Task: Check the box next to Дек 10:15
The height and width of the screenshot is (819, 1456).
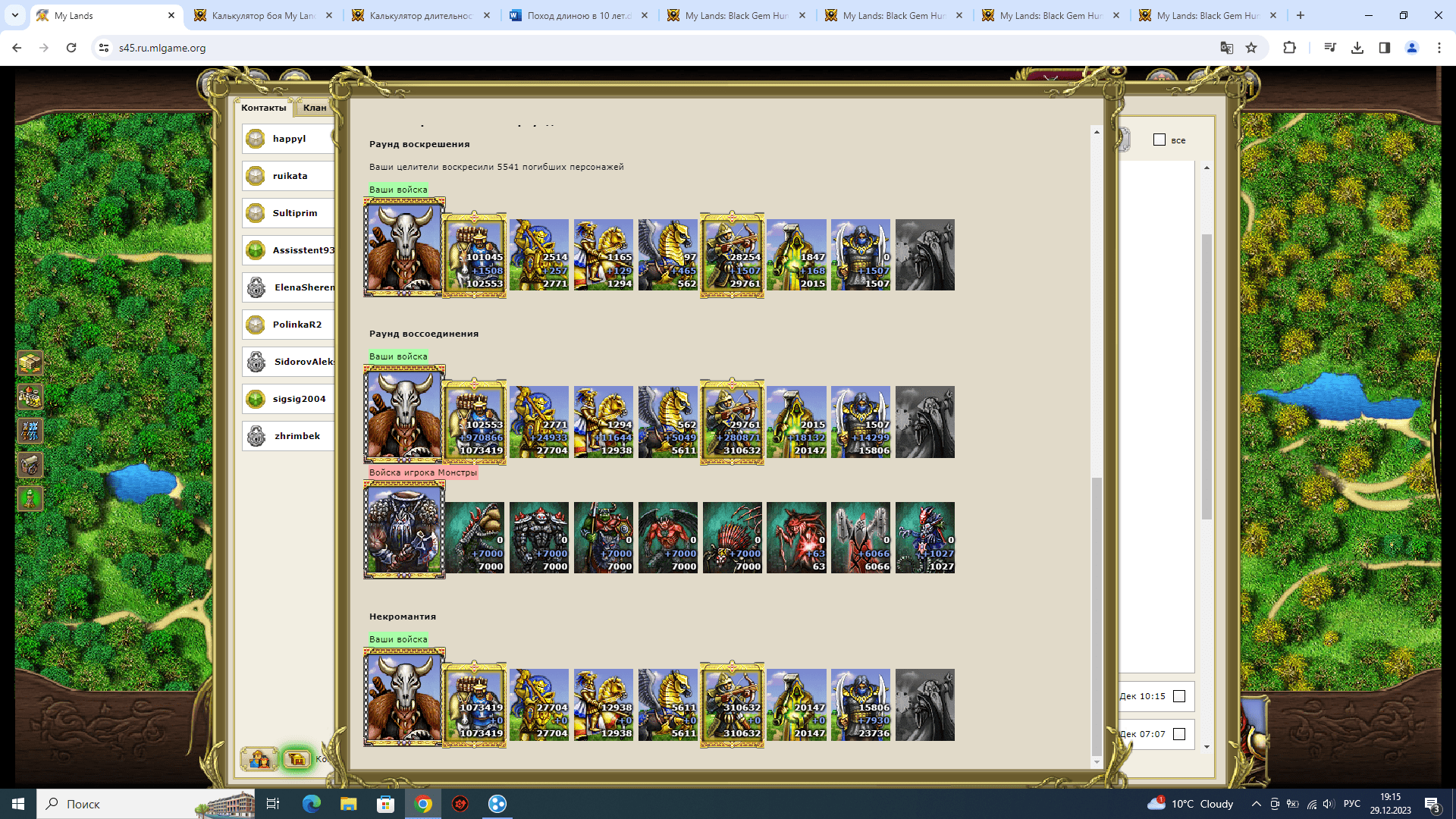Action: coord(1179,696)
